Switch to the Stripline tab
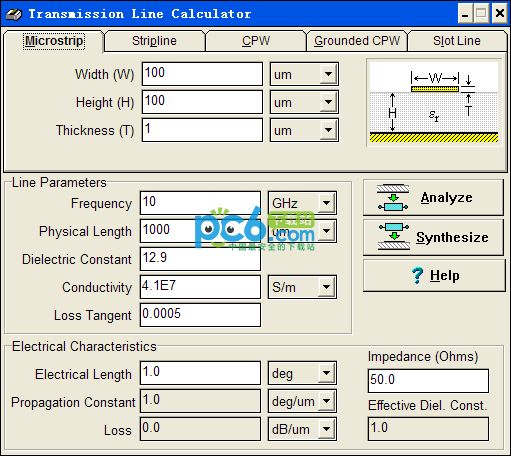The width and height of the screenshot is (511, 456). (x=154, y=41)
